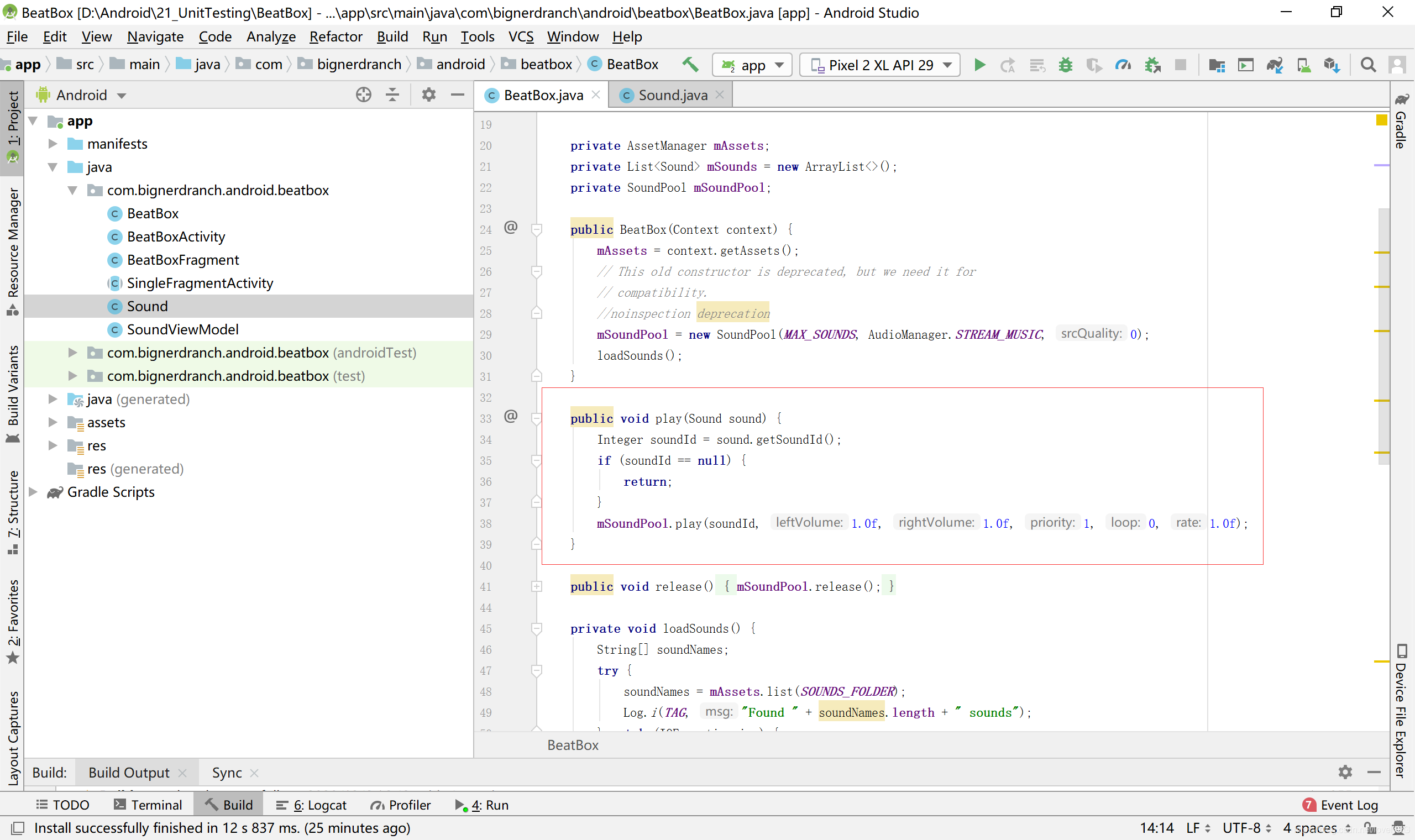Expand the Gradle Scripts node
Viewport: 1415px width, 840px height.
coord(33,492)
